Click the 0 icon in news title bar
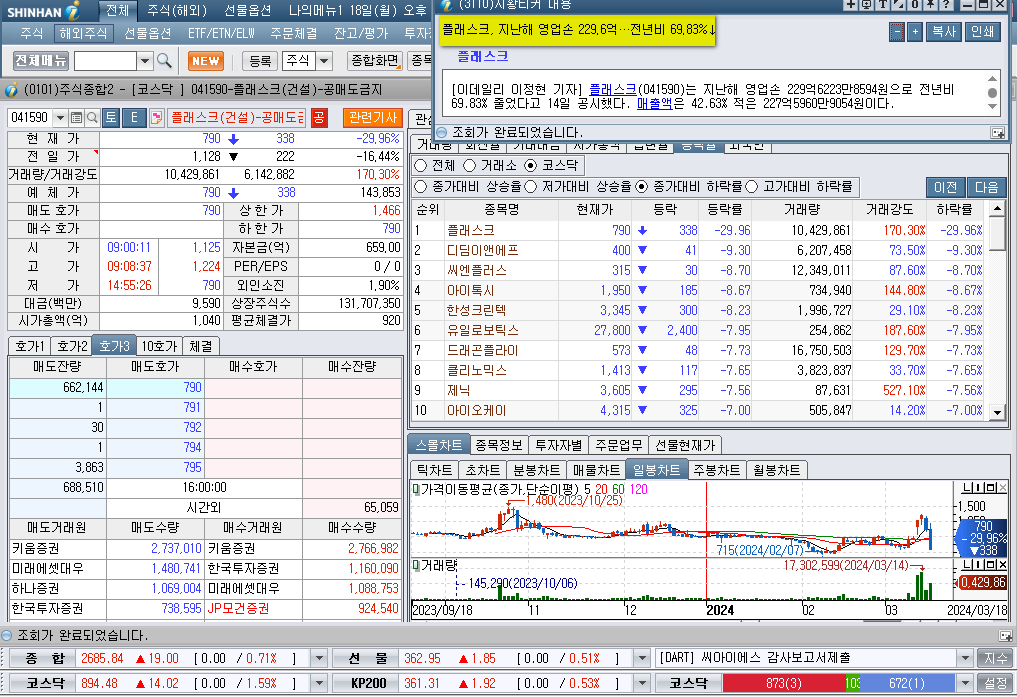 [915, 5]
